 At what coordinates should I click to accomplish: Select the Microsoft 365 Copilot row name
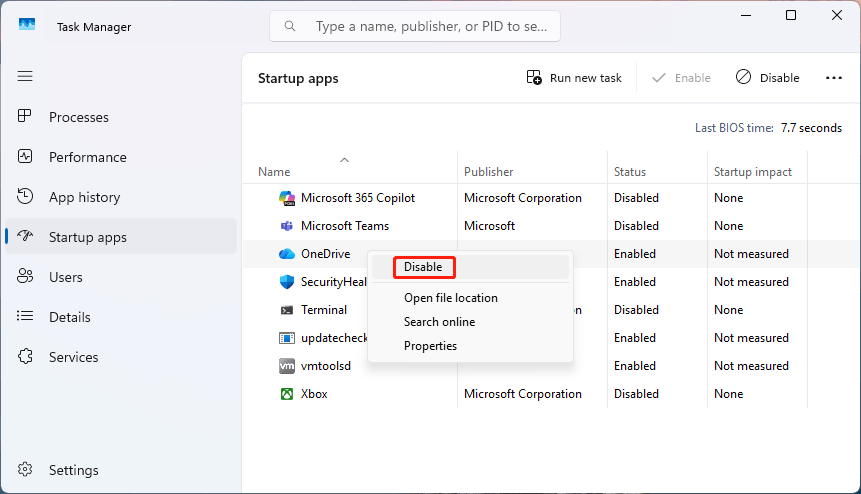coord(358,198)
